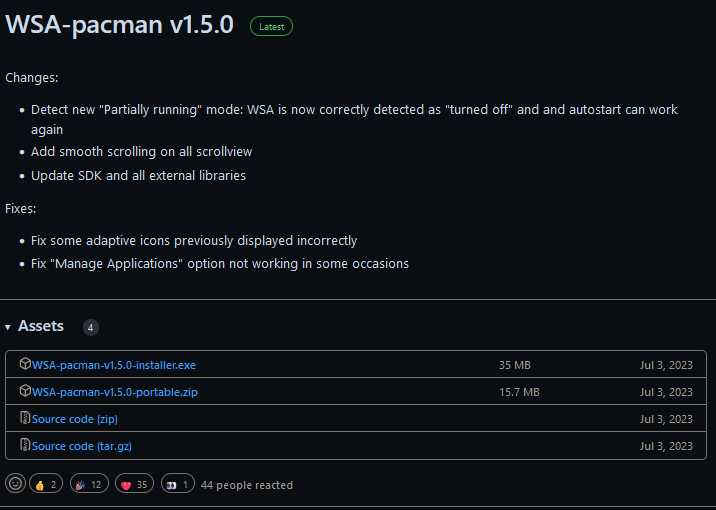Click the Jul 3, 2023 date for installer.exe

click(666, 365)
